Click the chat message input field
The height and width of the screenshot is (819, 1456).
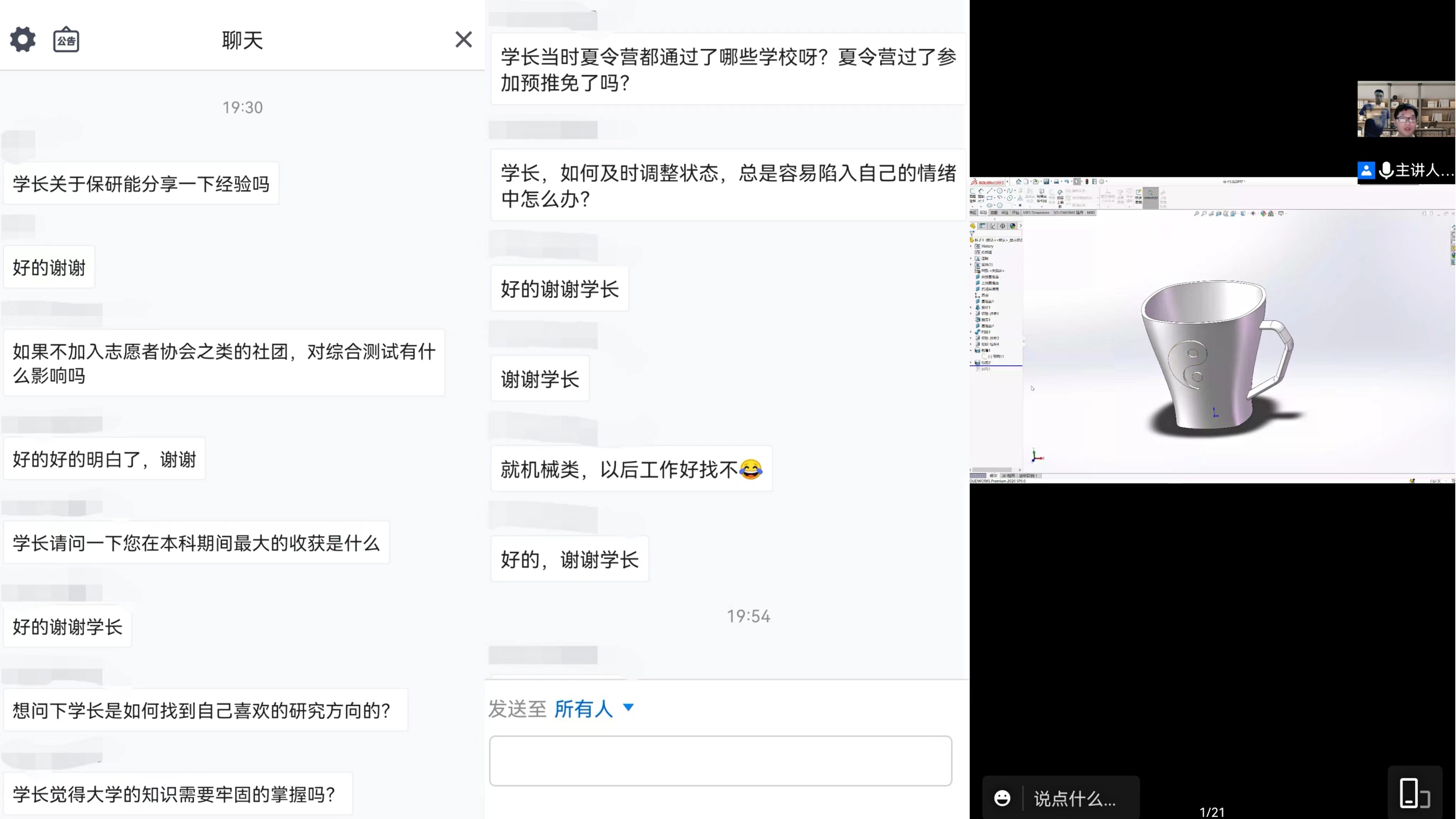[720, 760]
